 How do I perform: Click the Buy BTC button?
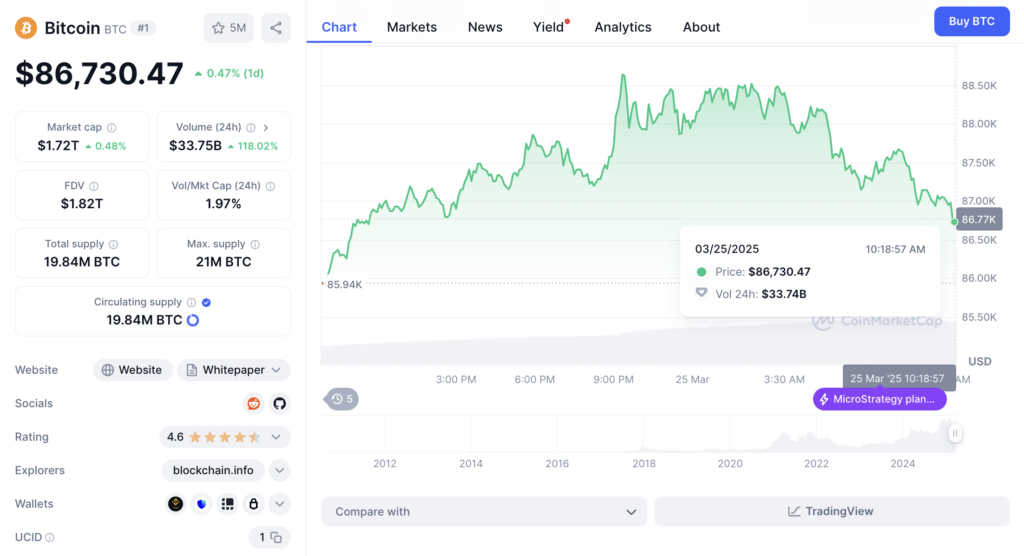[972, 22]
